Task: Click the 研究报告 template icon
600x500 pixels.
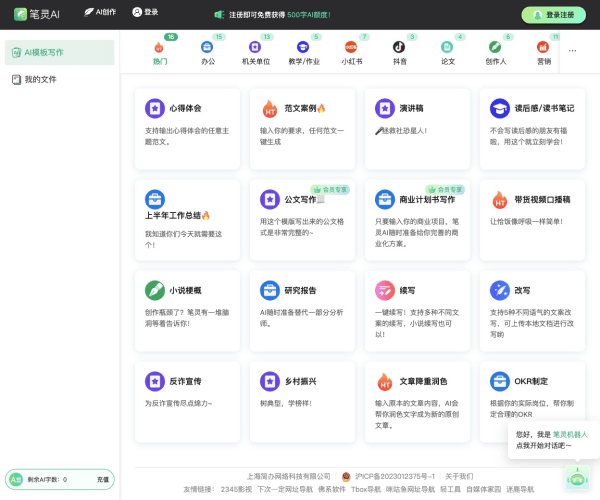Action: pyautogui.click(x=270, y=290)
